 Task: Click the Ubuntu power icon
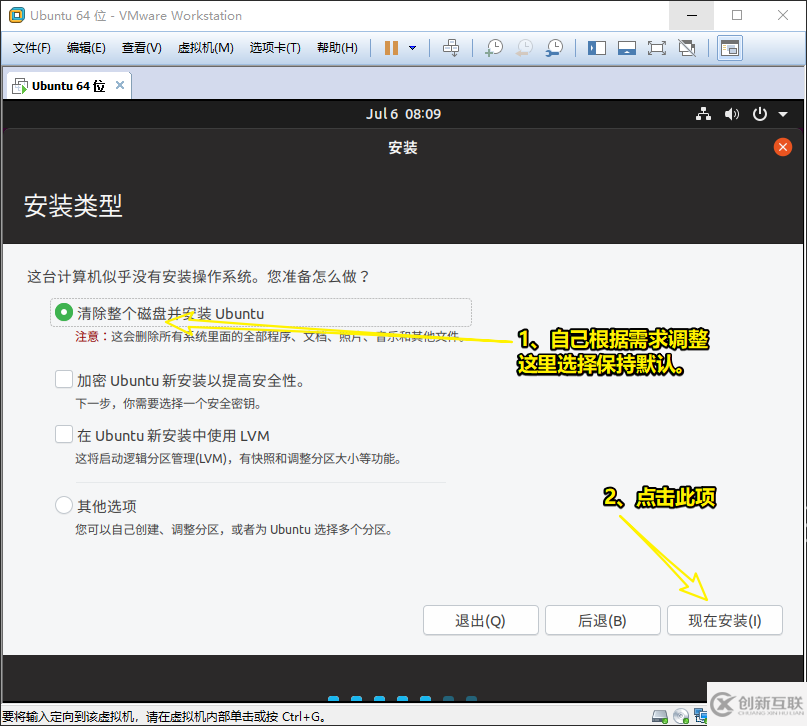click(760, 114)
